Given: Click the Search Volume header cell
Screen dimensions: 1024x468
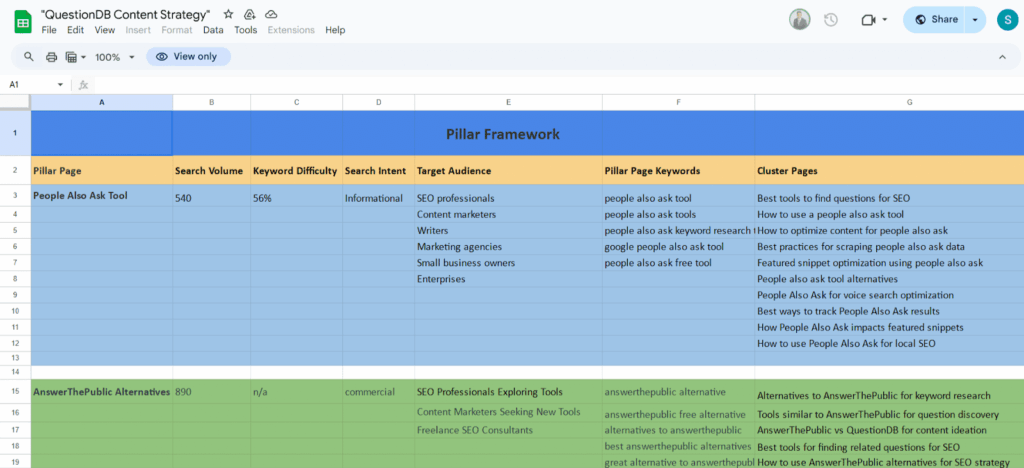Looking at the screenshot, I should (x=212, y=171).
